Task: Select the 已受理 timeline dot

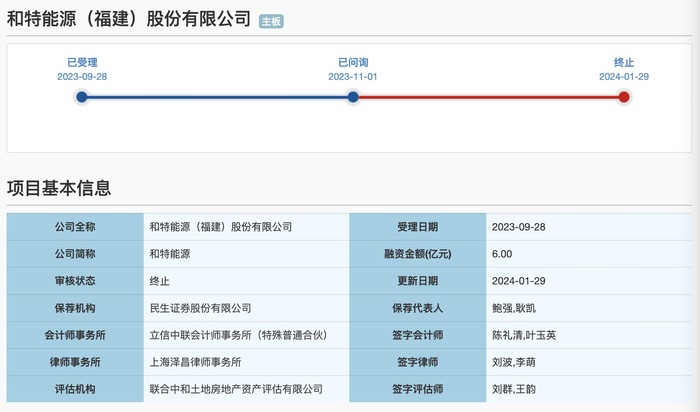Action: 82,97
